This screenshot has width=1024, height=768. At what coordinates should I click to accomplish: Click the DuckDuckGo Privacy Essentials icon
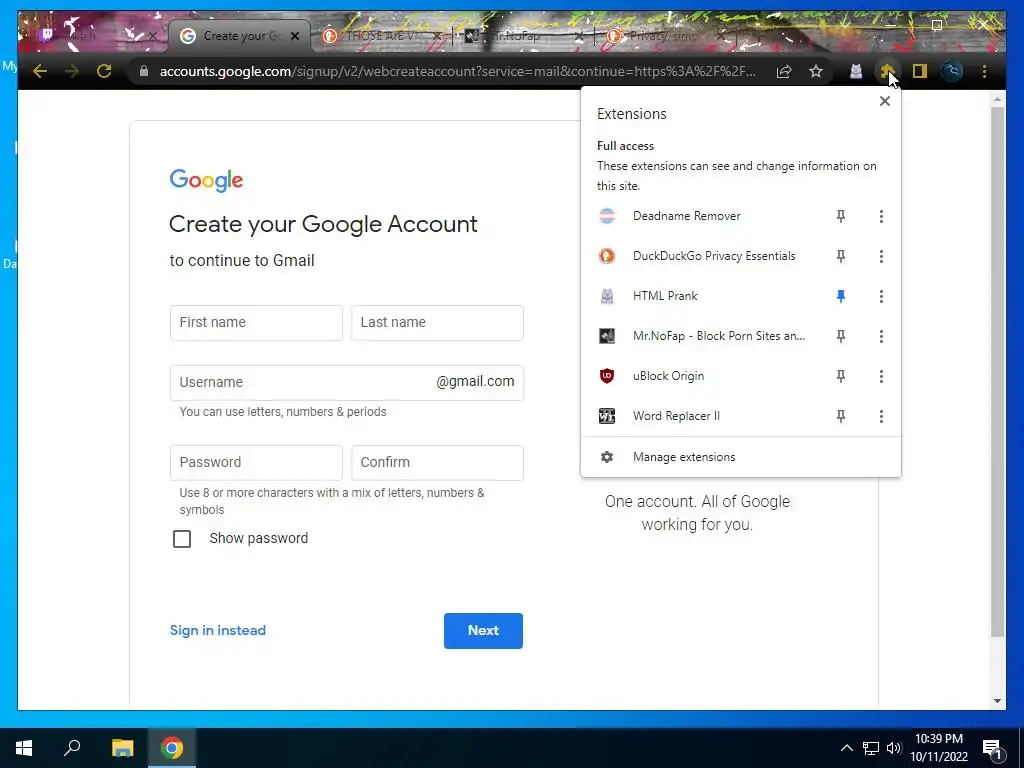click(x=607, y=256)
